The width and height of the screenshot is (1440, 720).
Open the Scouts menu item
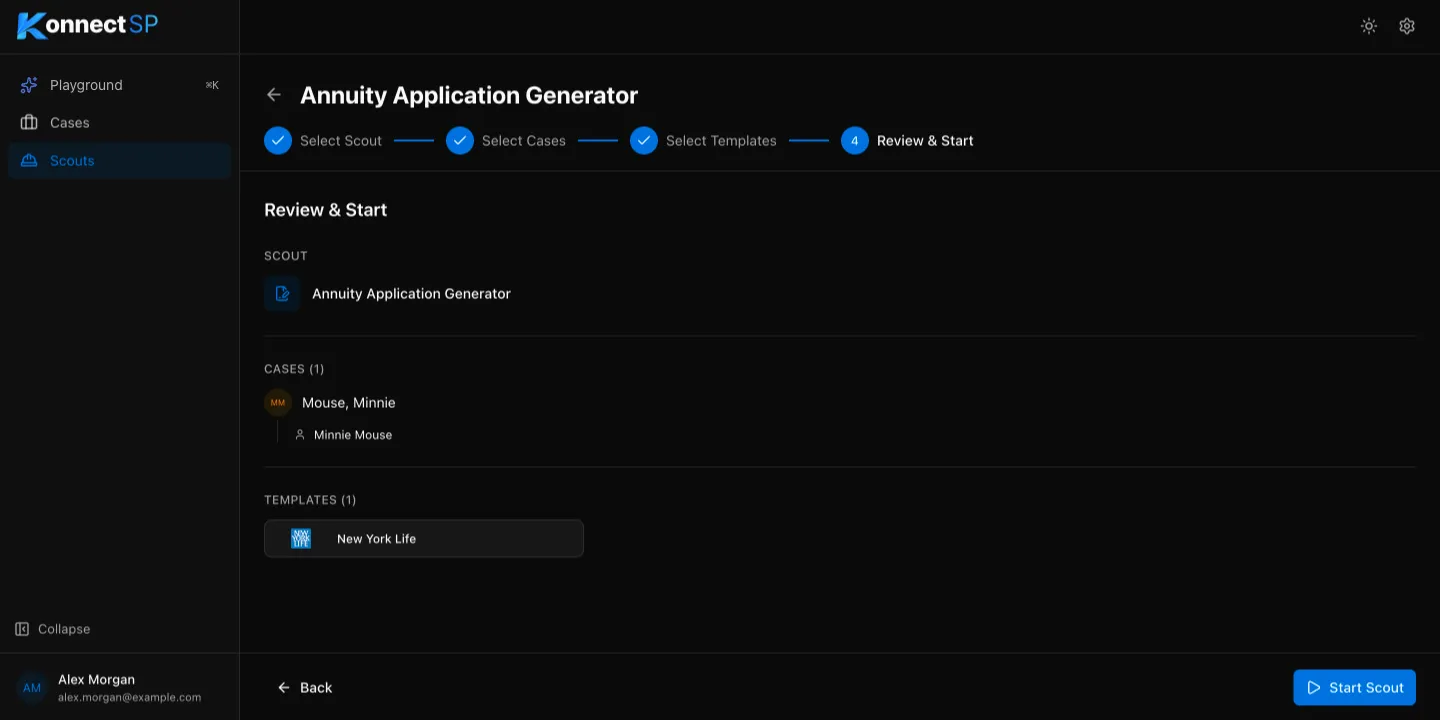120,161
